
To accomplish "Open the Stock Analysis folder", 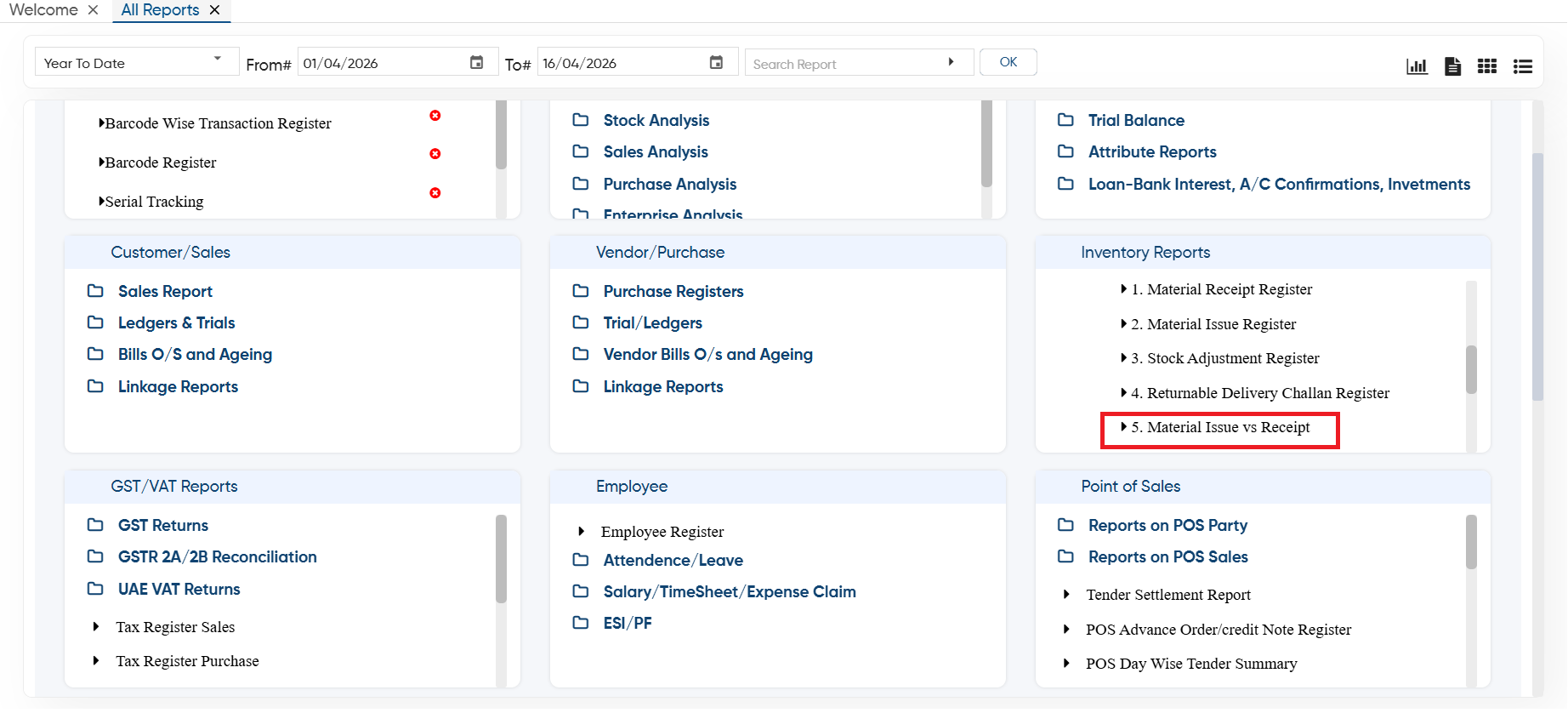I will pyautogui.click(x=656, y=121).
